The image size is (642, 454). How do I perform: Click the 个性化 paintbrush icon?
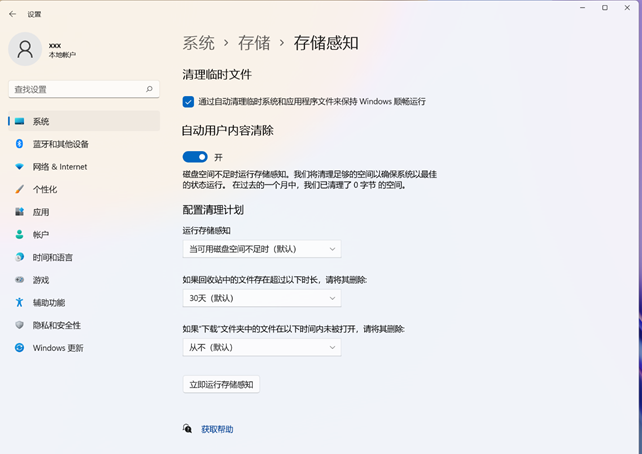[x=19, y=189]
